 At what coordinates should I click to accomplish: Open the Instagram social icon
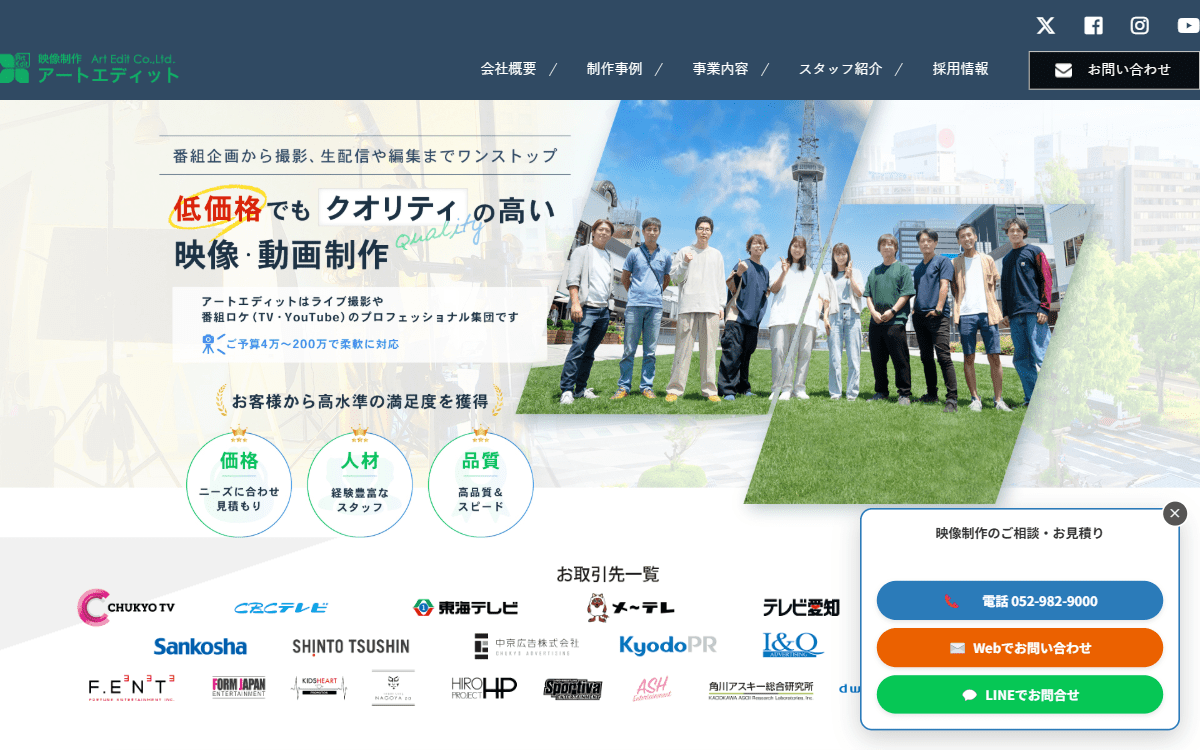[x=1140, y=26]
